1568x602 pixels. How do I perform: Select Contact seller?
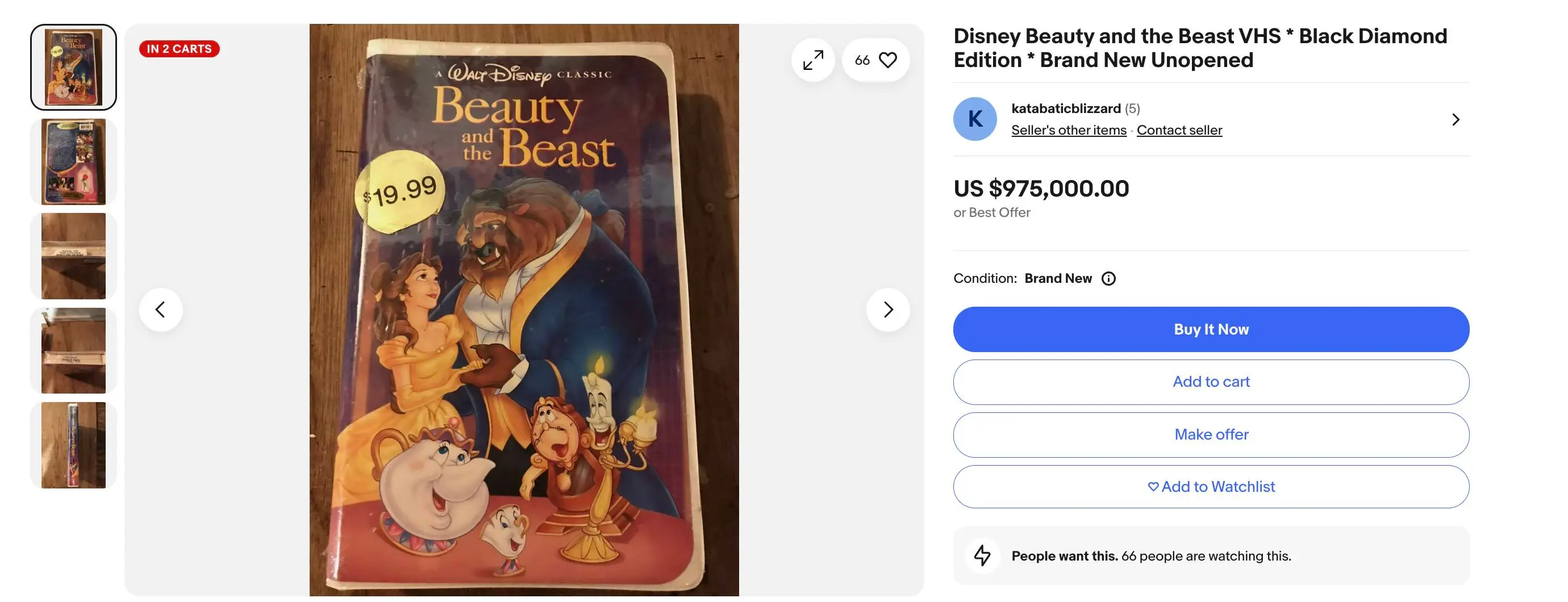tap(1179, 129)
